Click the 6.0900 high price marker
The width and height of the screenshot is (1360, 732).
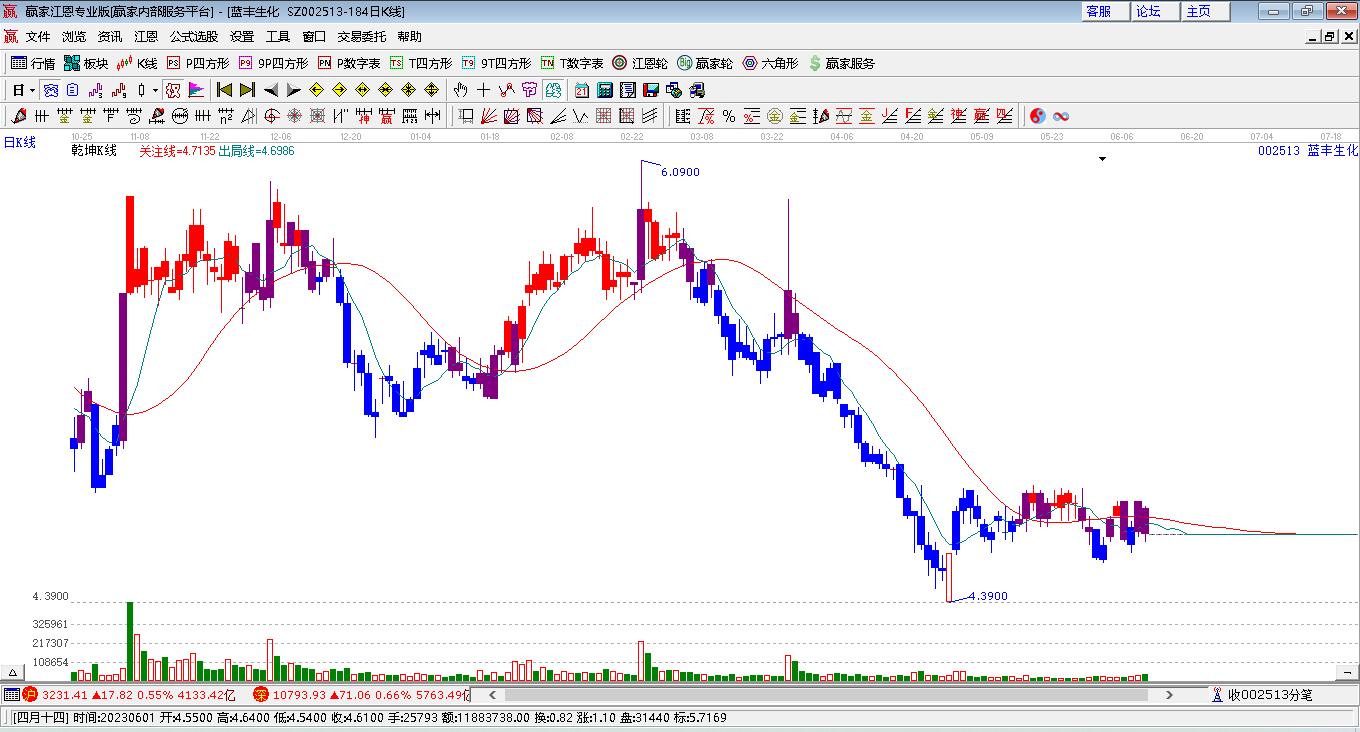(x=680, y=172)
